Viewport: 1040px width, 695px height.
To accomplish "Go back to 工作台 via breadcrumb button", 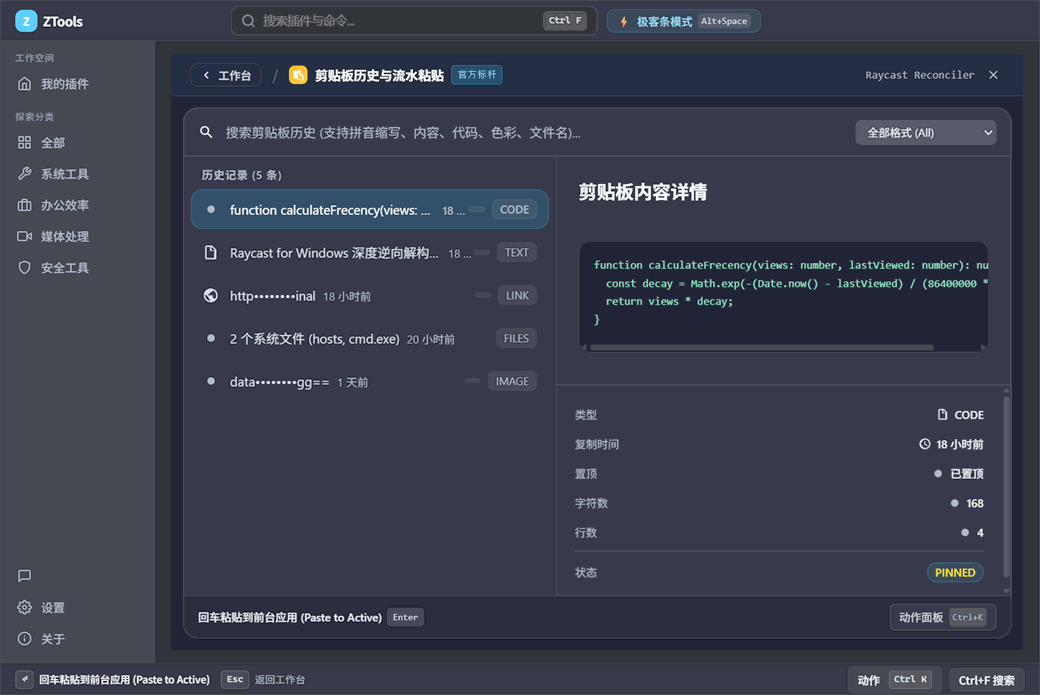I will [226, 75].
